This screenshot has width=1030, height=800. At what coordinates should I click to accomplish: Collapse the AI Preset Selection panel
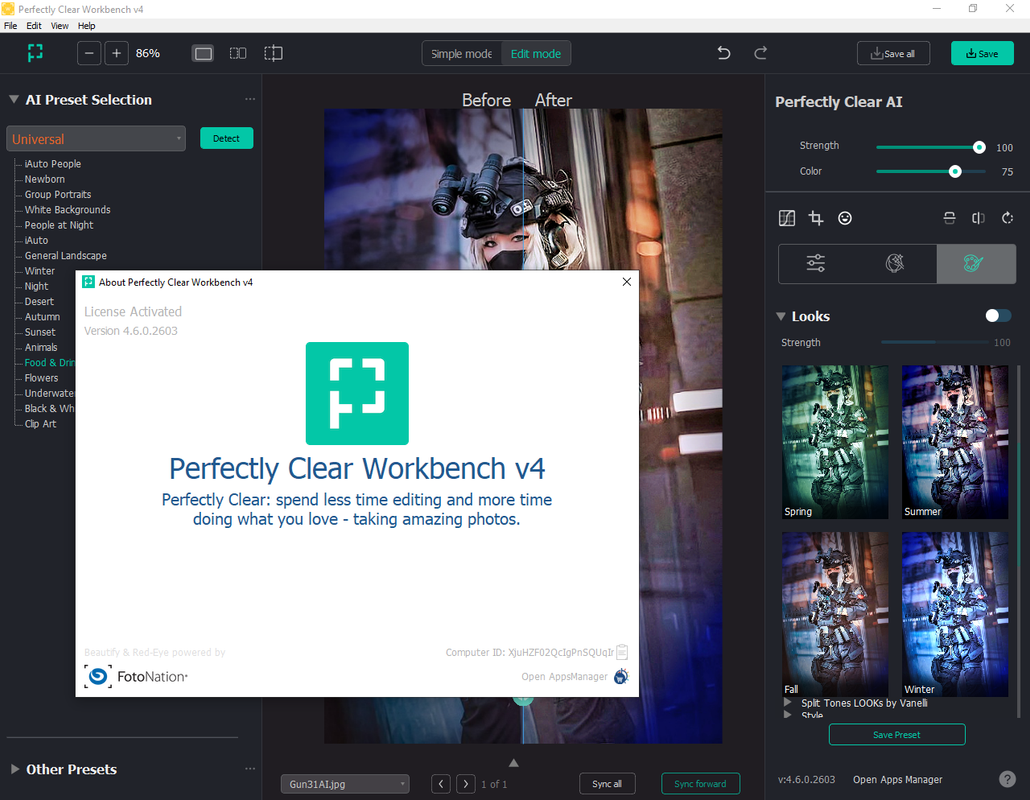[x=13, y=100]
